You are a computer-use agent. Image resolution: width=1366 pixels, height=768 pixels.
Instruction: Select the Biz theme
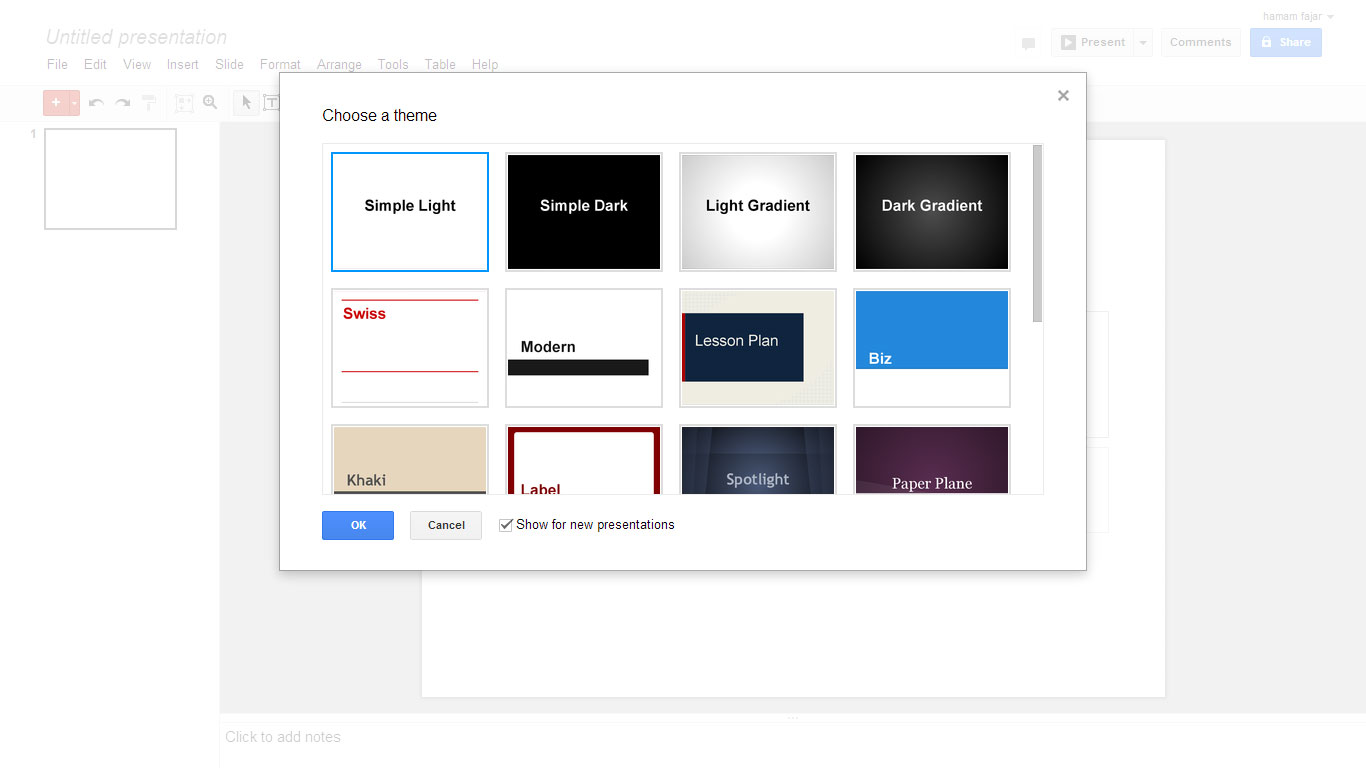(932, 348)
